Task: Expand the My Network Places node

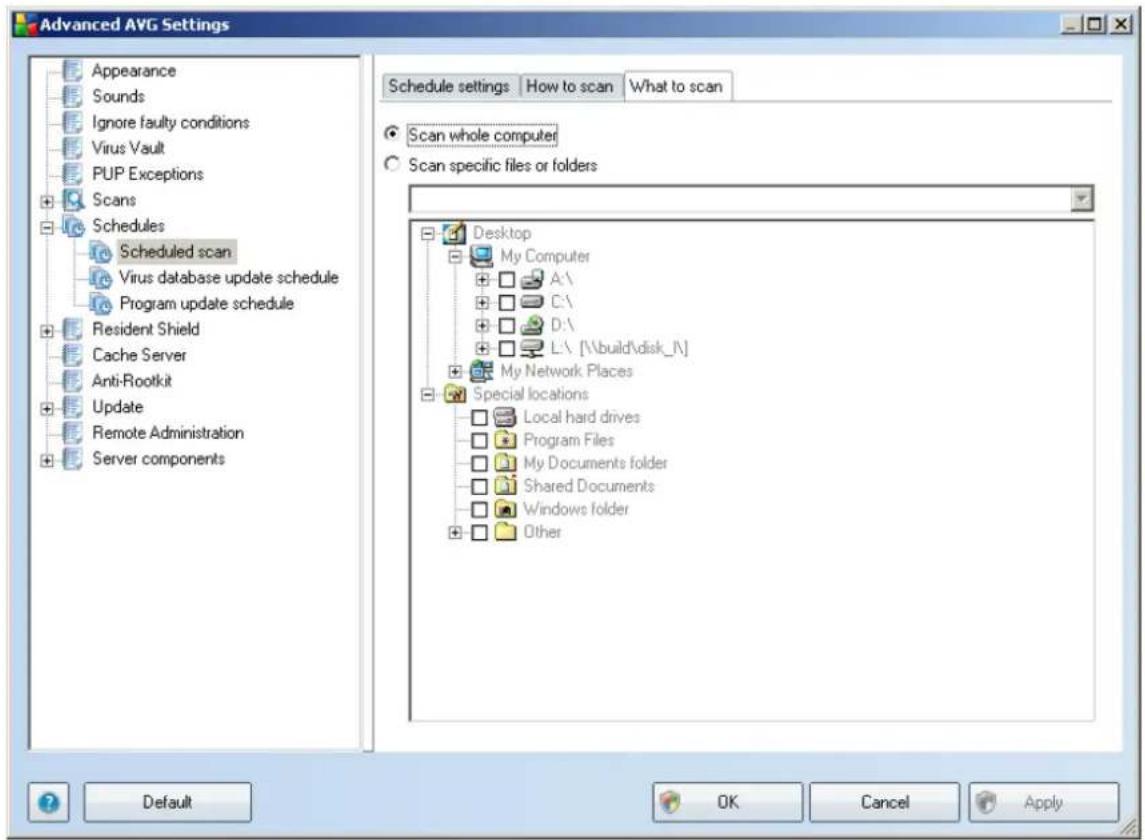Action: pyautogui.click(x=455, y=371)
